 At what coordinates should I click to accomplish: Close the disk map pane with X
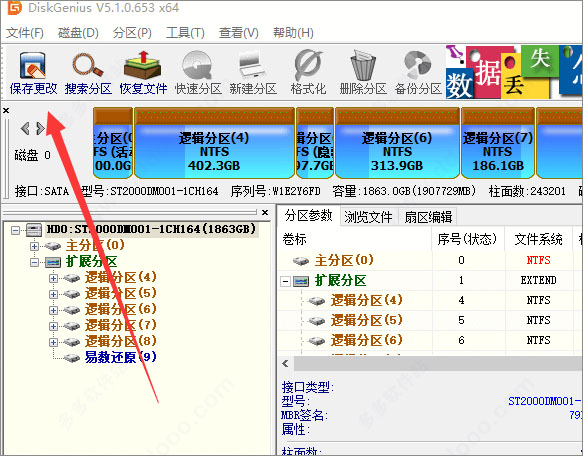pyautogui.click(x=6, y=110)
